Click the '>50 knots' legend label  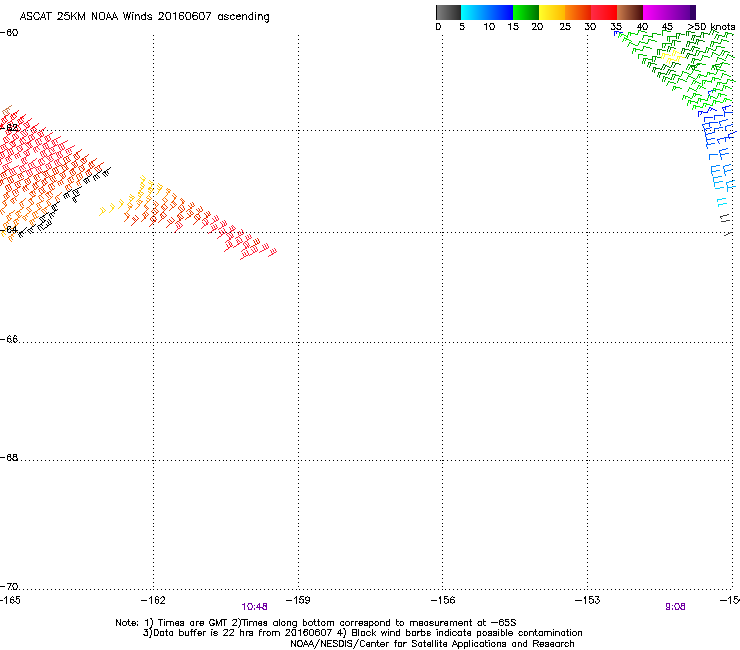click(711, 27)
